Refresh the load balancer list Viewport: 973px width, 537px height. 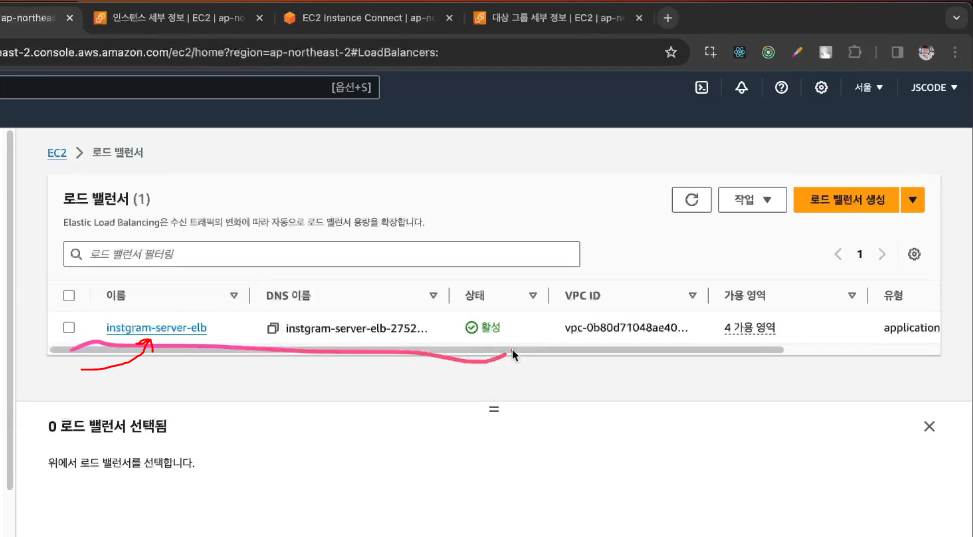coord(691,200)
